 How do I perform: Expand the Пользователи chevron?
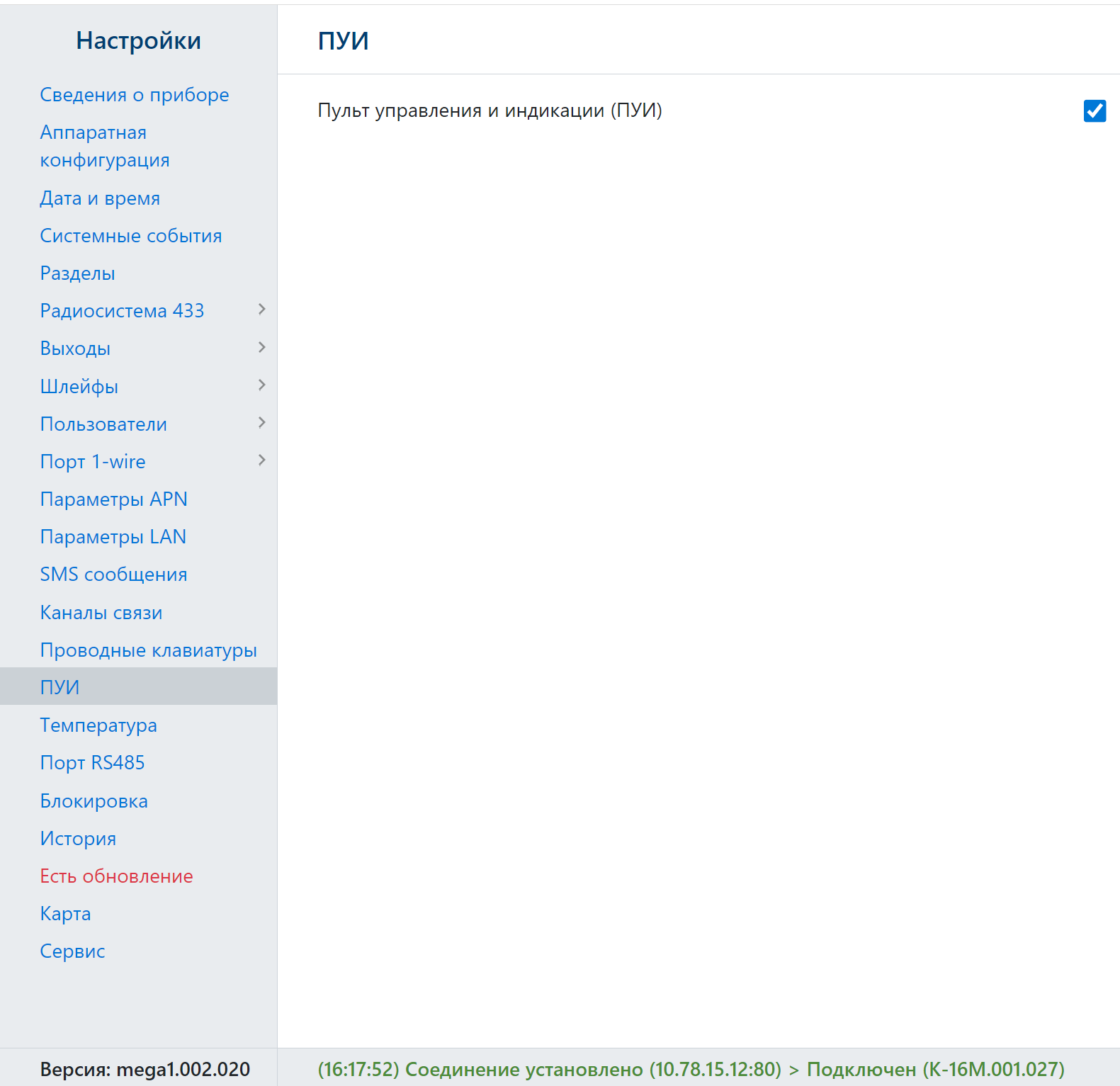tap(261, 423)
